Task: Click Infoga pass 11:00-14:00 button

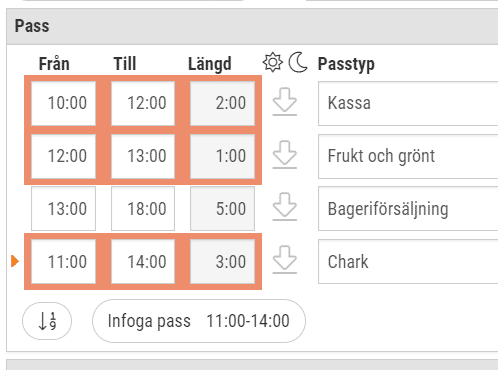Action: point(199,321)
